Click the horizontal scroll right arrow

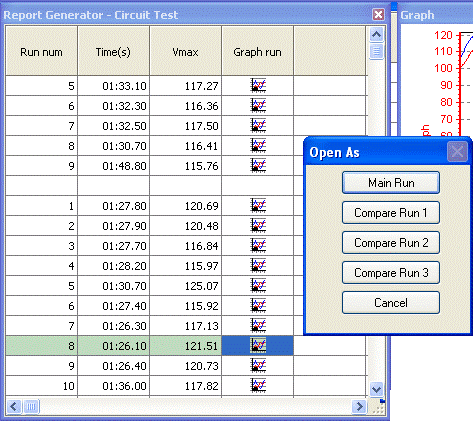coord(359,406)
